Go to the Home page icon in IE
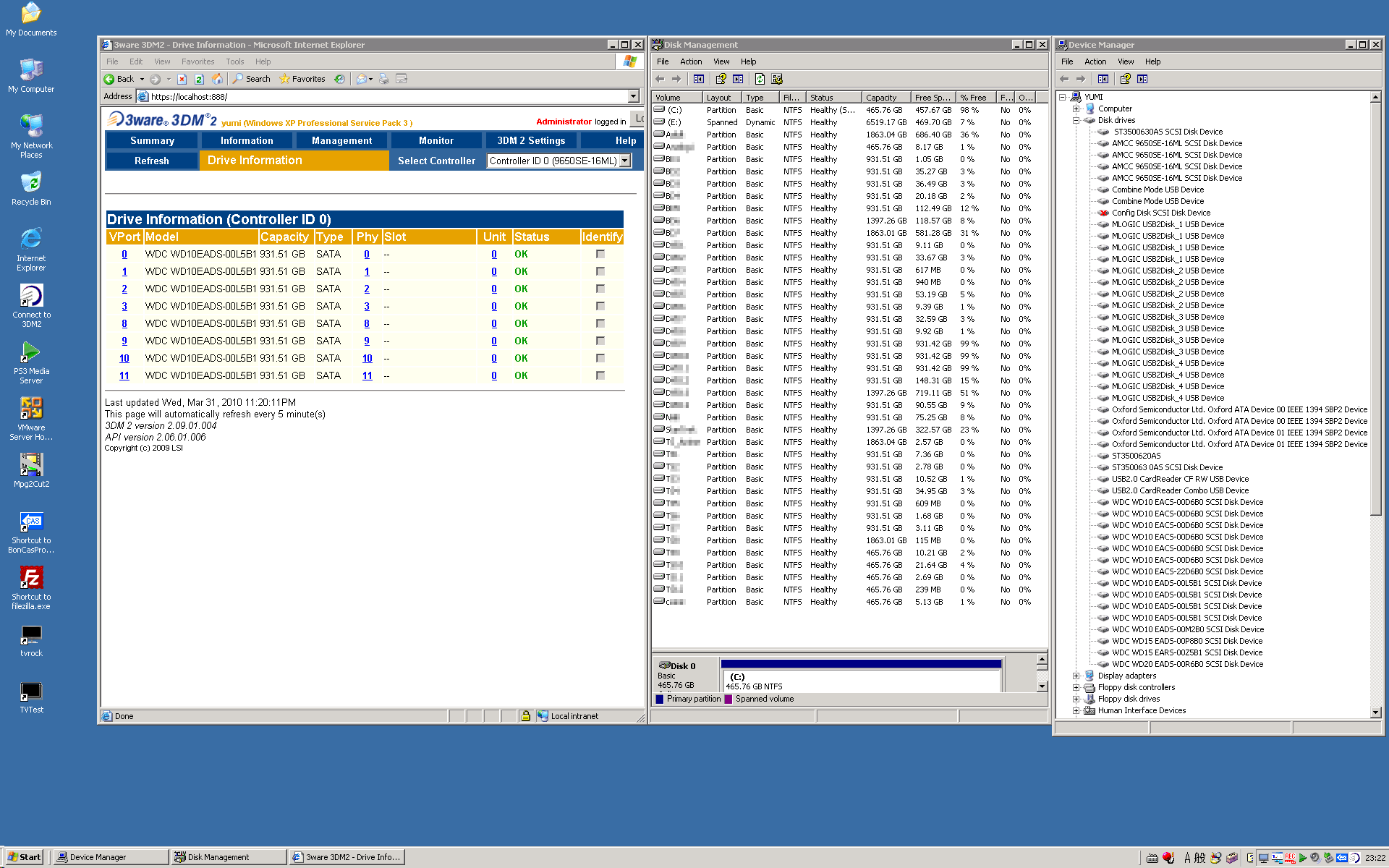The height and width of the screenshot is (868, 1389). pyautogui.click(x=216, y=79)
